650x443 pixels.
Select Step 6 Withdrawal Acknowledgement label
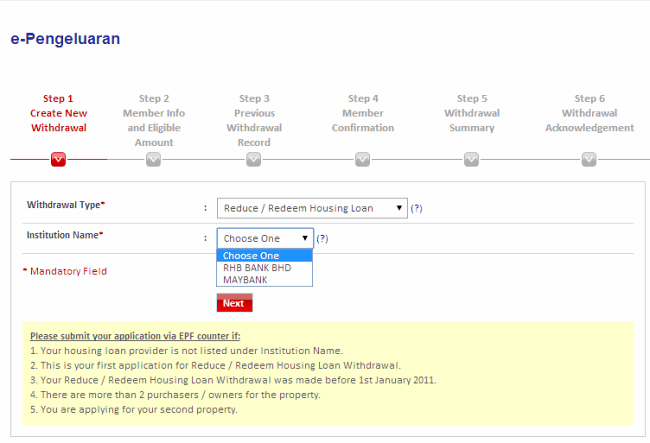(589, 113)
